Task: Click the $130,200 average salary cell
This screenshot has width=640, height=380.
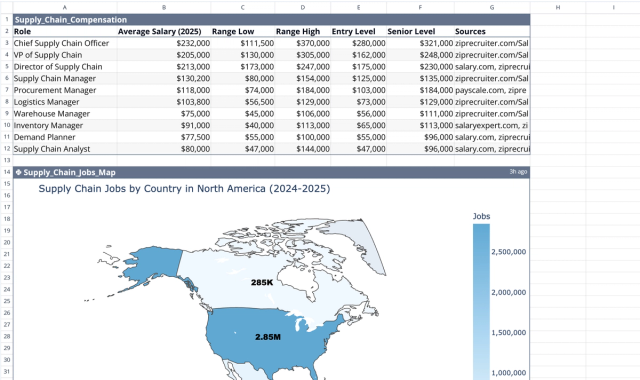Action: [164, 78]
